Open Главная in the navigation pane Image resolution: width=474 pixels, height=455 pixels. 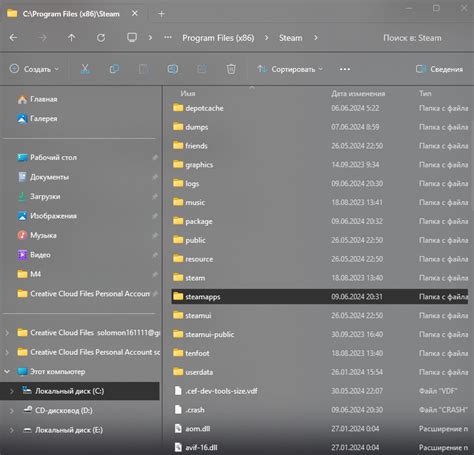point(37,99)
